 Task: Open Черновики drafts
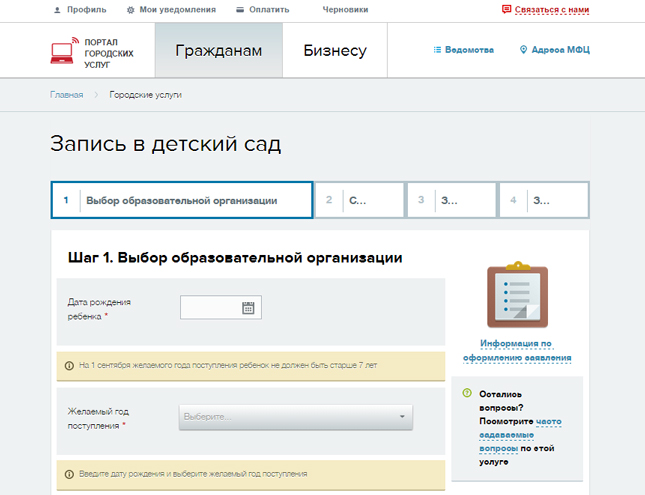[x=345, y=9]
